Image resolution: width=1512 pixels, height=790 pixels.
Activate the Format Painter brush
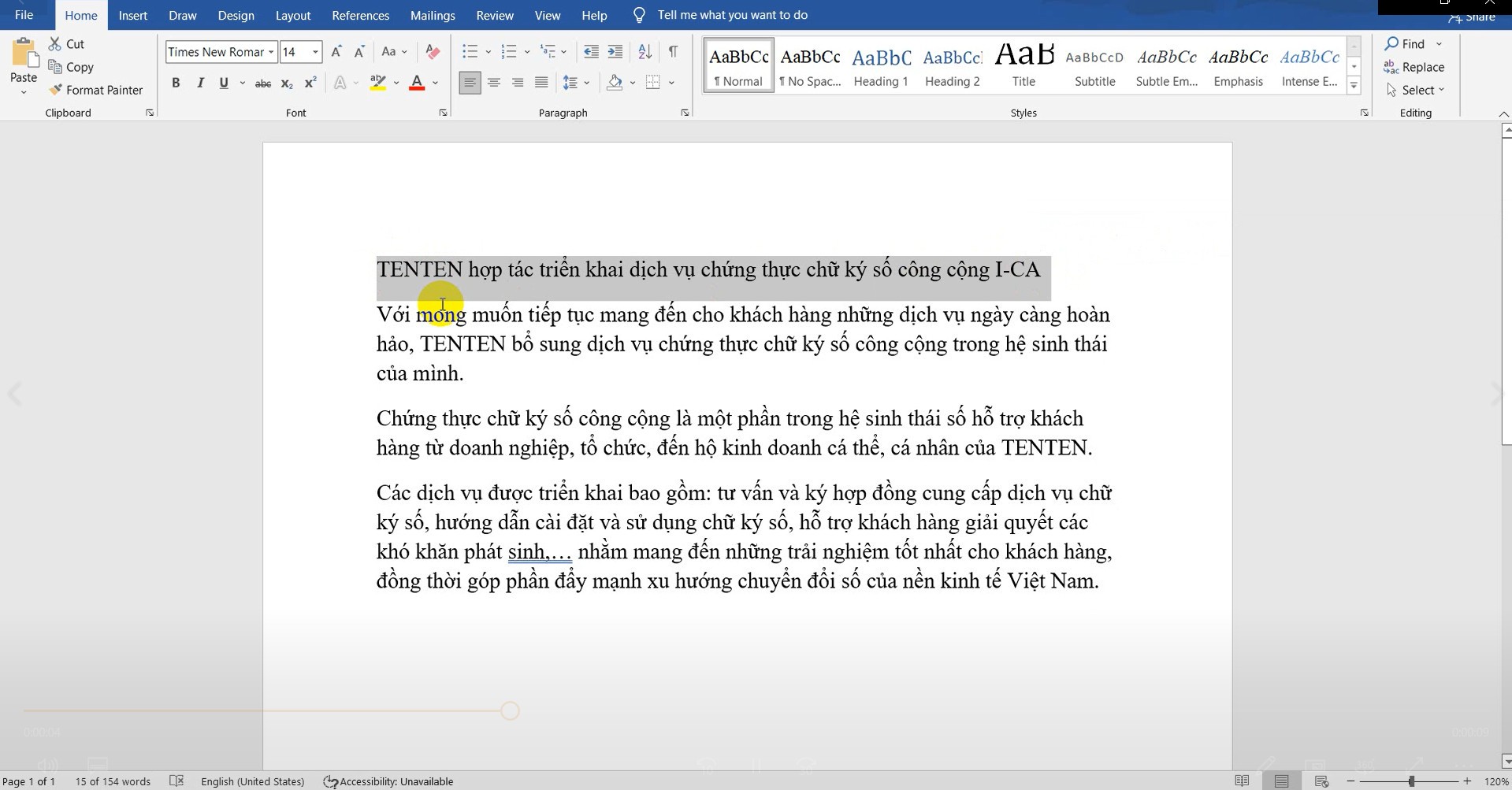tap(96, 90)
